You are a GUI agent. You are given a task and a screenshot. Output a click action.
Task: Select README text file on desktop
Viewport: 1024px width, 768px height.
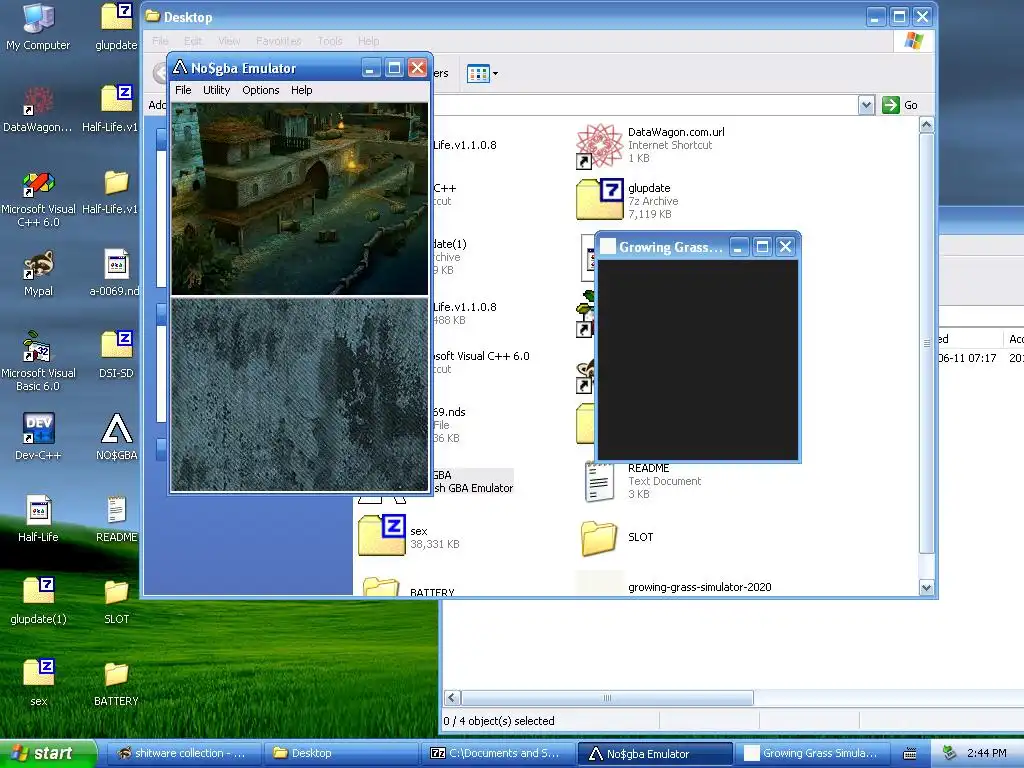pyautogui.click(x=116, y=519)
